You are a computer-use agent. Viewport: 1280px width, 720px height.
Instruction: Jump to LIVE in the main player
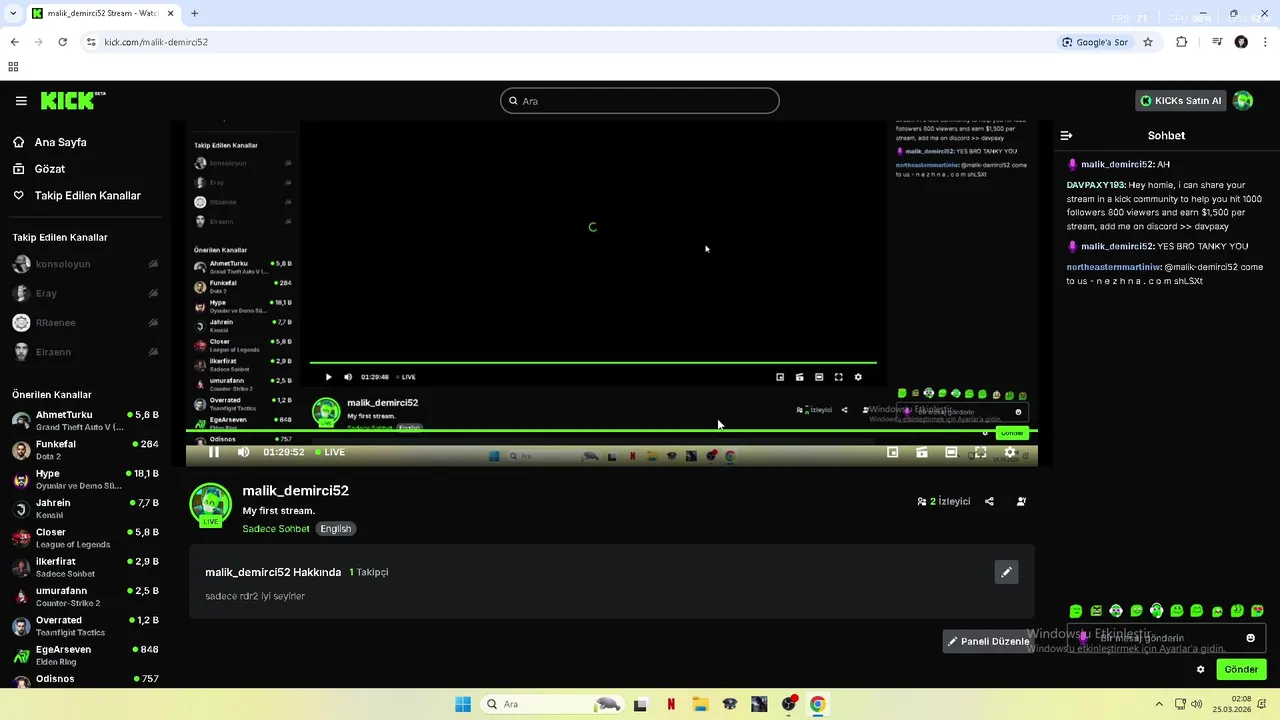pyautogui.click(x=330, y=452)
